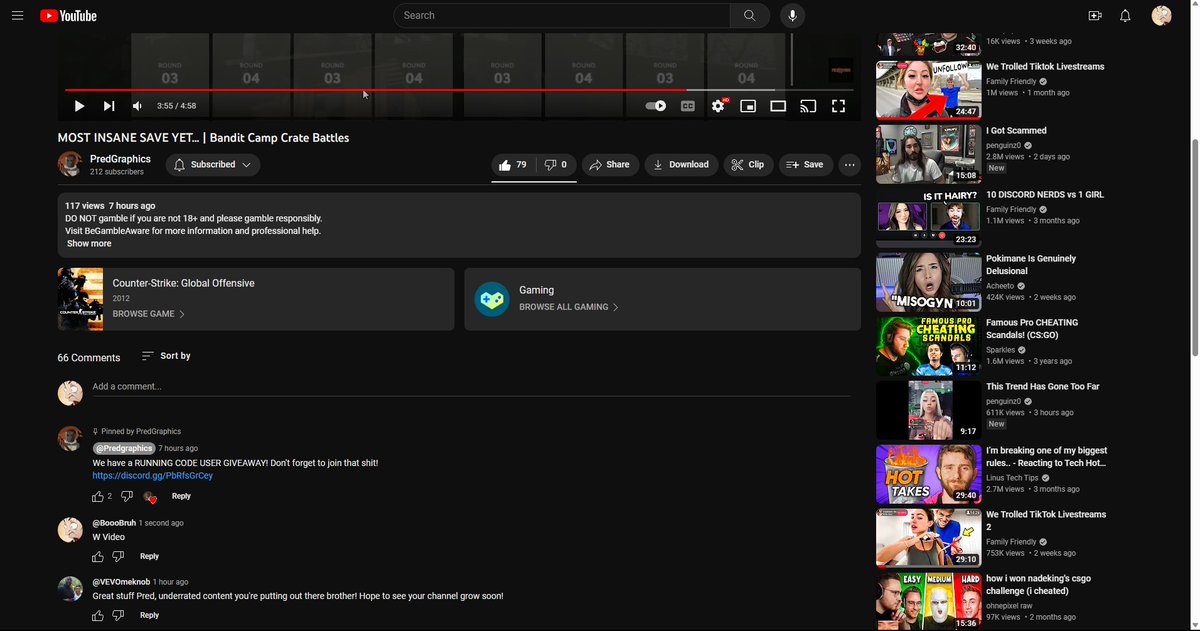Open the YouTube guide hamburger menu
1200x631 pixels.
[17, 16]
